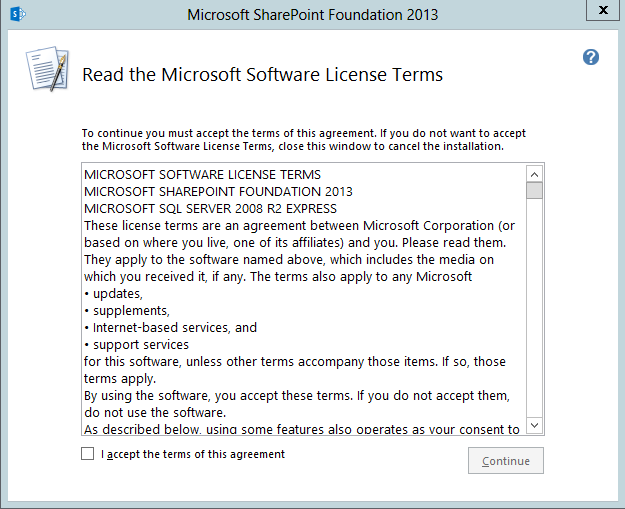Click the empty scrollbar track below the thumb

[x=535, y=308]
